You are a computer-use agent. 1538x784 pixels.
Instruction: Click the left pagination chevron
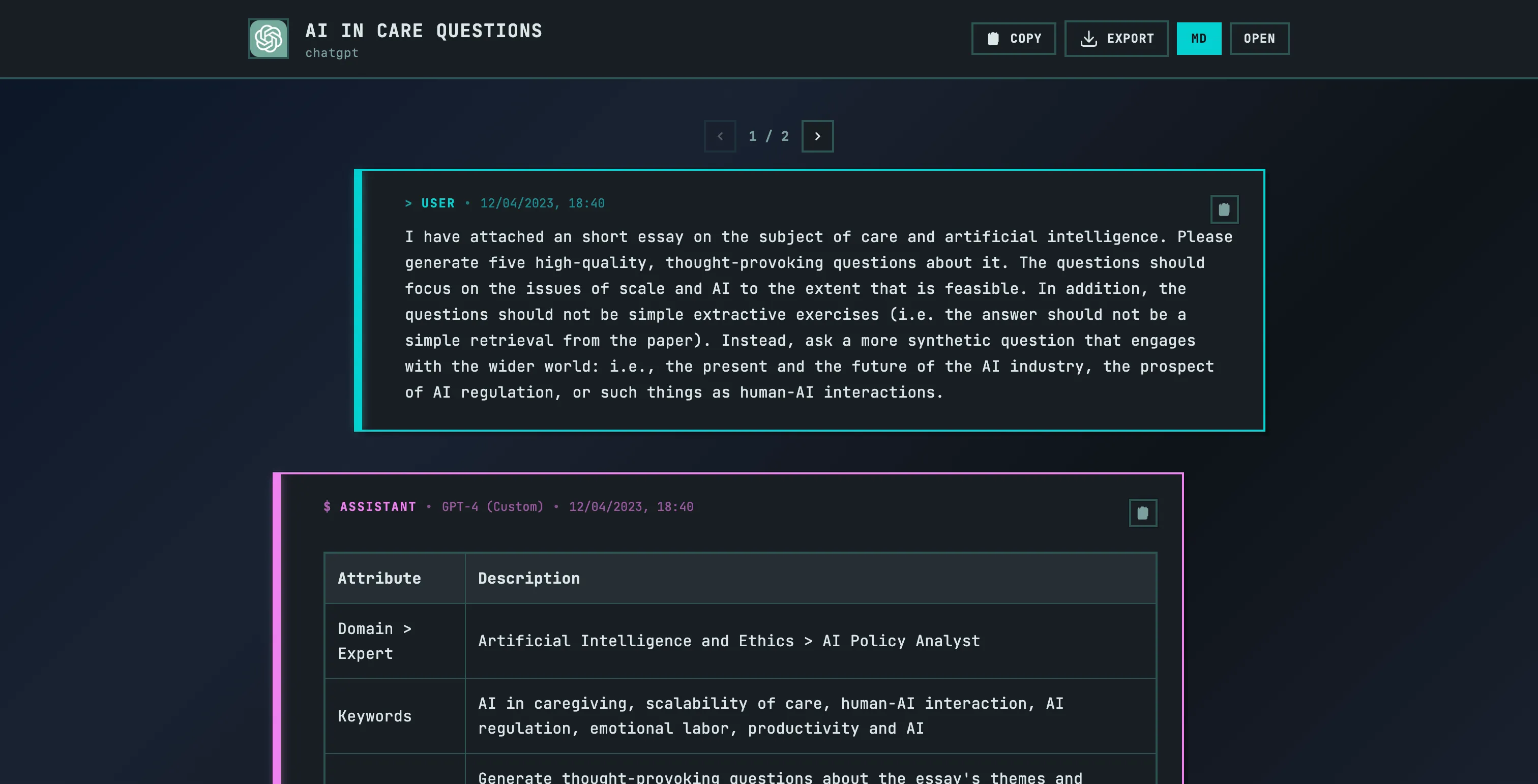tap(720, 136)
